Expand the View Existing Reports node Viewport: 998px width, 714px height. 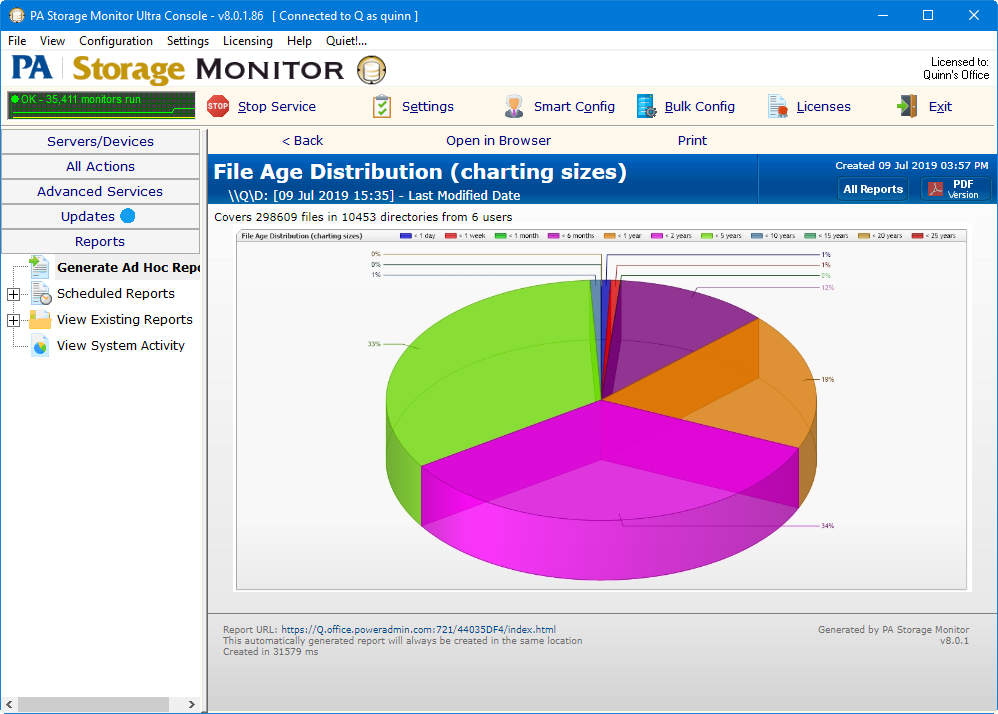(x=13, y=320)
